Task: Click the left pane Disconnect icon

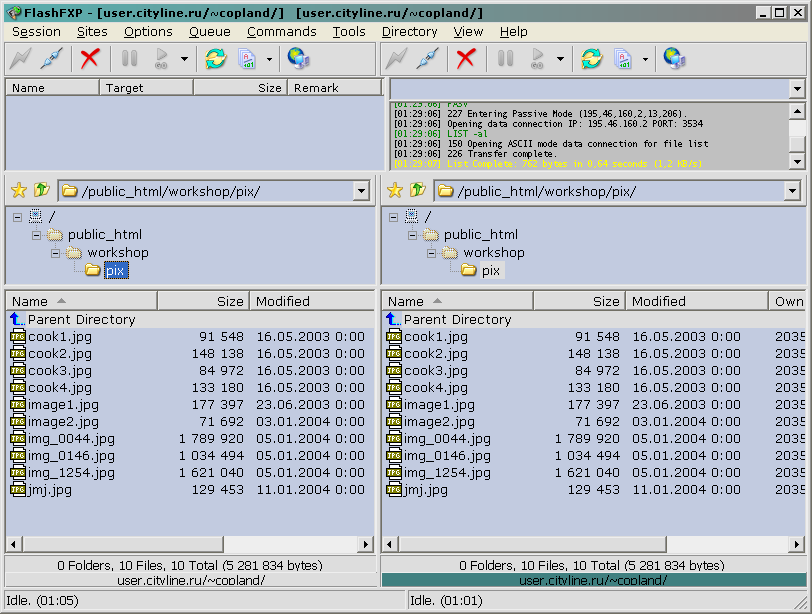Action: (x=52, y=59)
